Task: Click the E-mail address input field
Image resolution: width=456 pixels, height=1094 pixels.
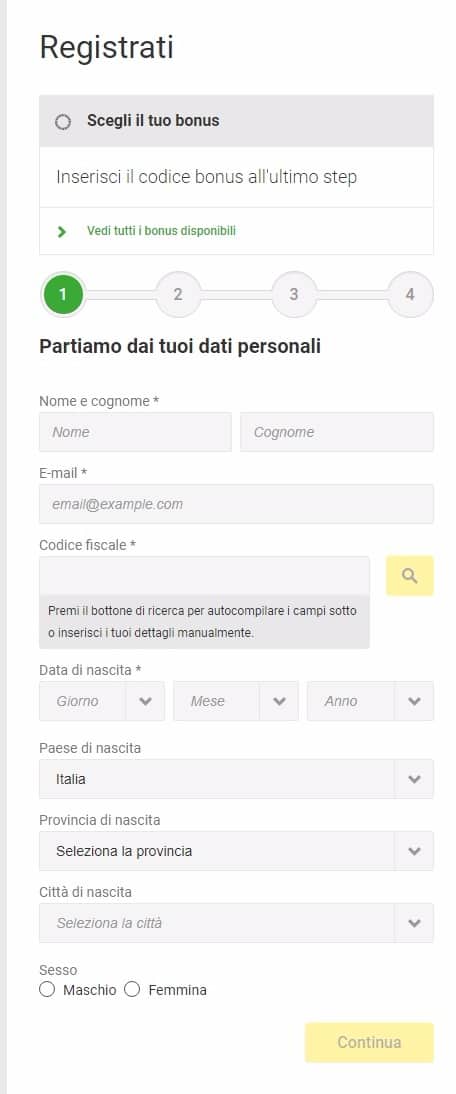Action: [x=236, y=504]
